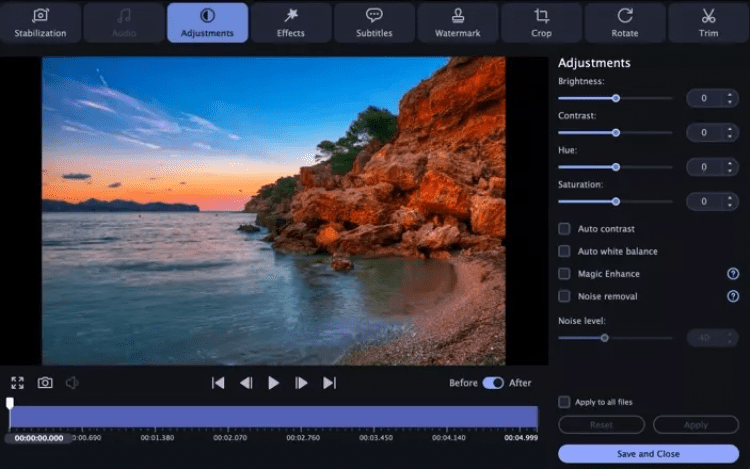Open the Stabilization tab
The height and width of the screenshot is (469, 750).
40,22
